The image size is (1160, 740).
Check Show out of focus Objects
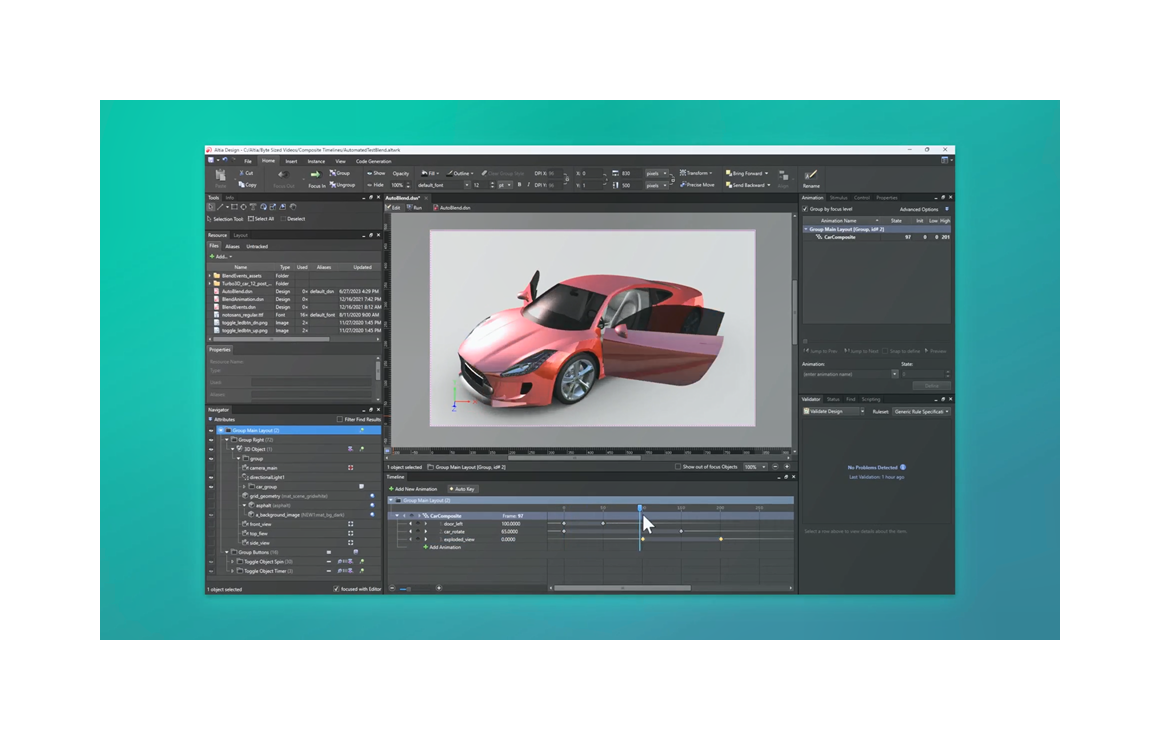pyautogui.click(x=678, y=467)
